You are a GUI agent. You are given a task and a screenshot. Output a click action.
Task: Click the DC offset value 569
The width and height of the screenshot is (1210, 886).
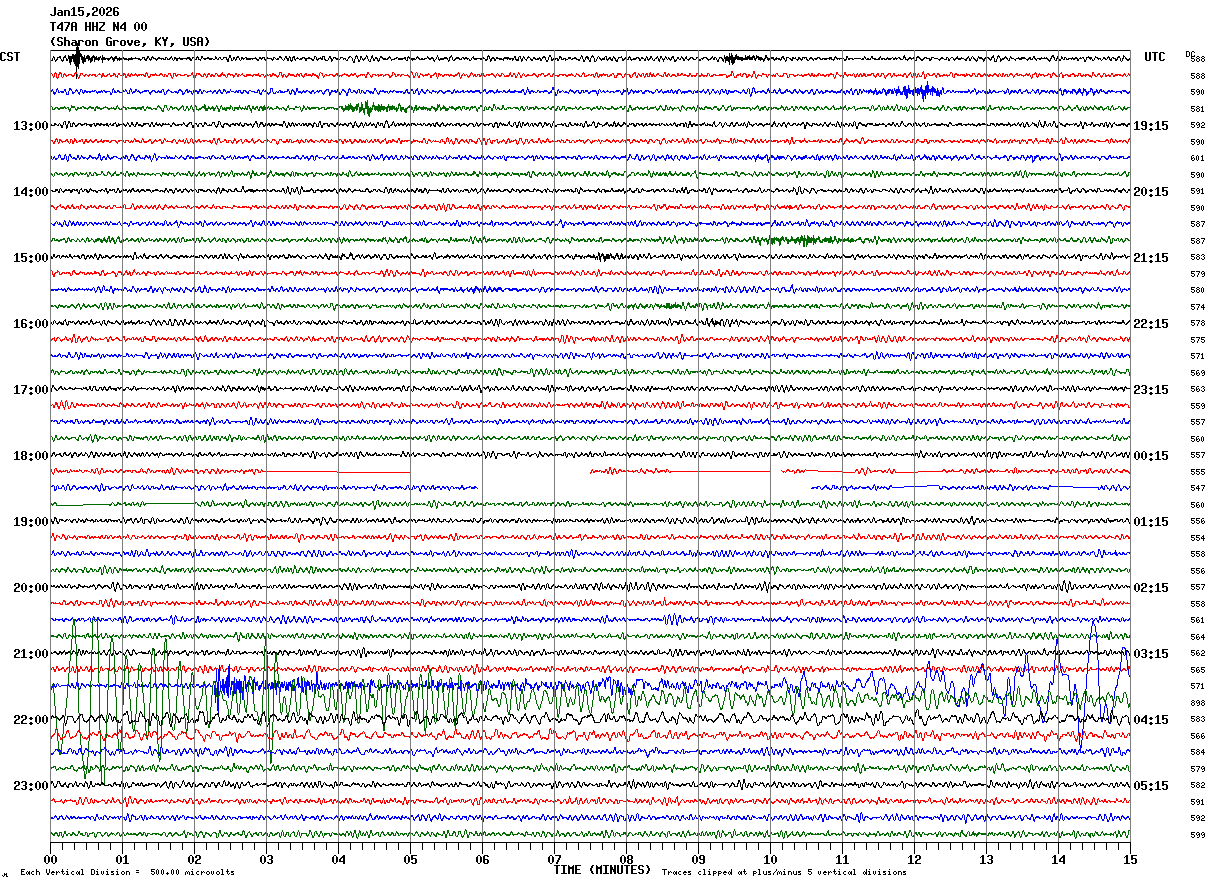pyautogui.click(x=1197, y=373)
